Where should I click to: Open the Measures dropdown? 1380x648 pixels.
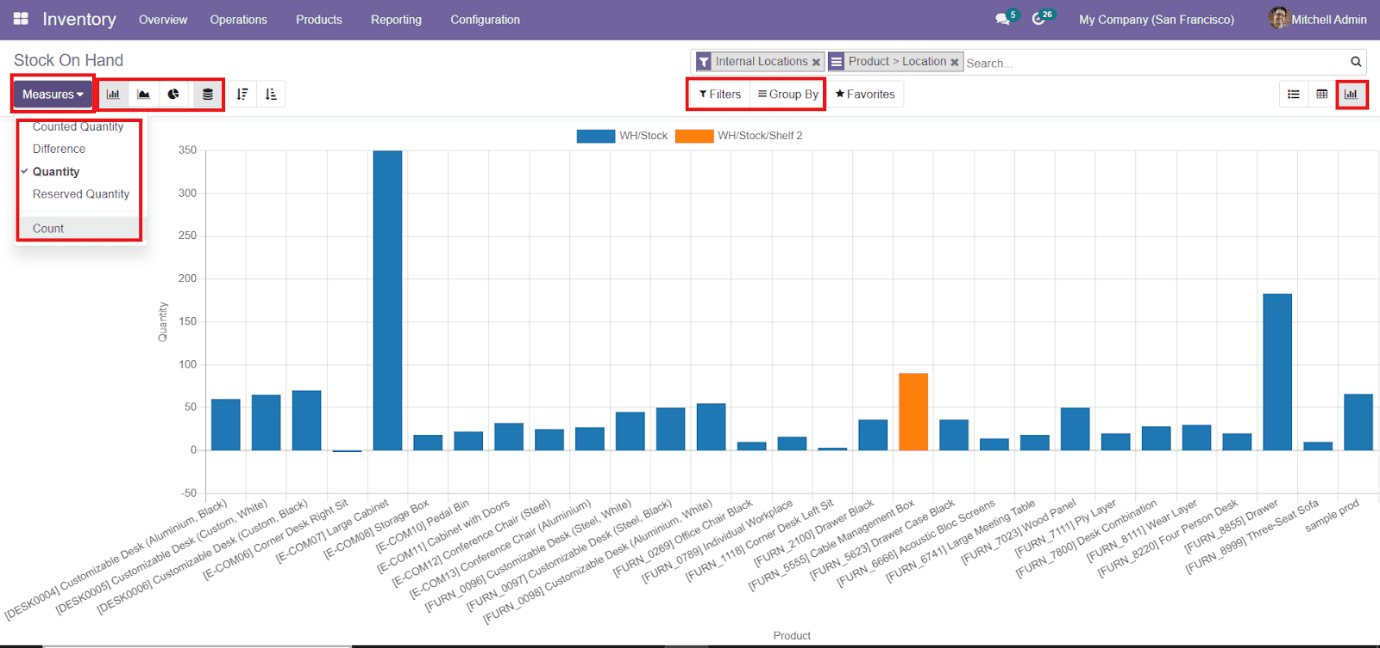[x=52, y=93]
